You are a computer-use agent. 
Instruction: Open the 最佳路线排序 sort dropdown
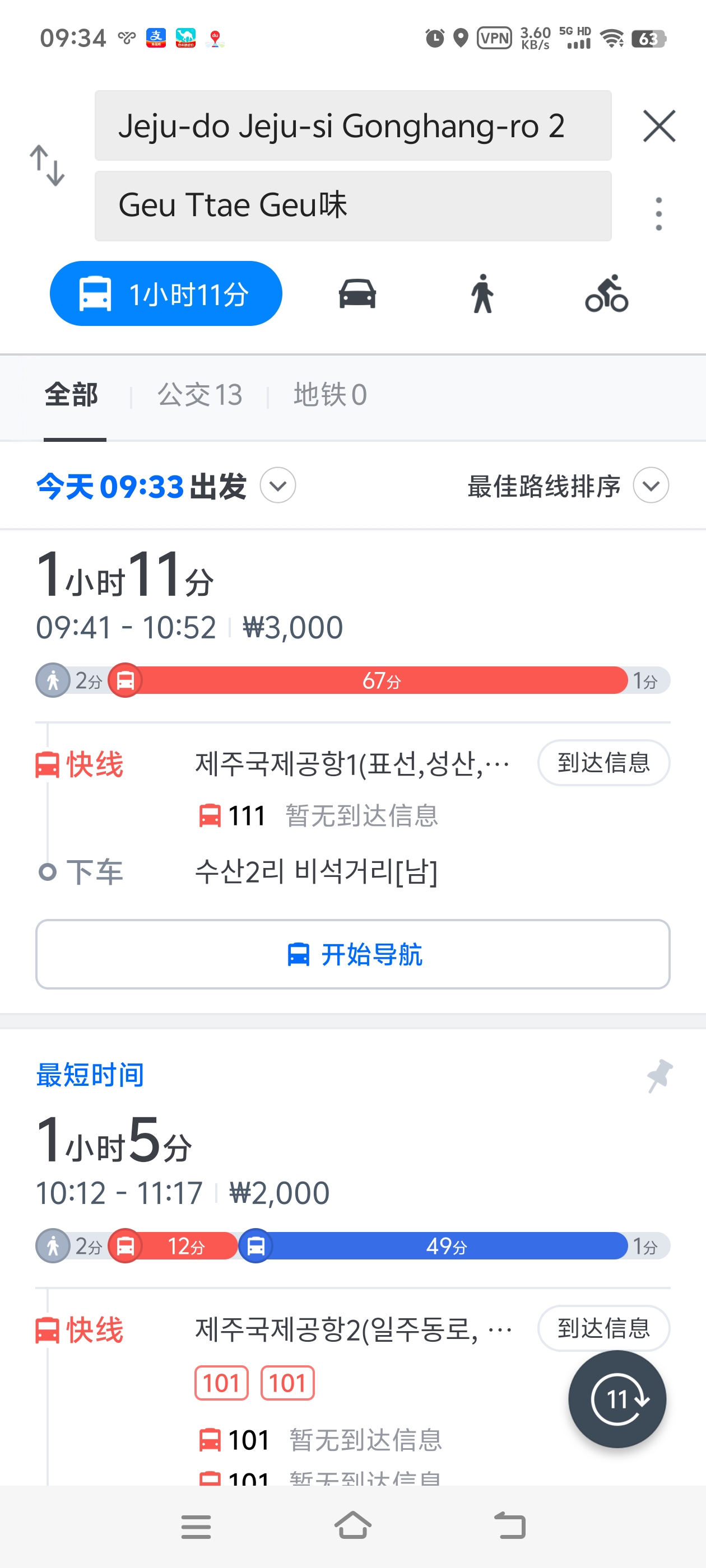pos(651,486)
